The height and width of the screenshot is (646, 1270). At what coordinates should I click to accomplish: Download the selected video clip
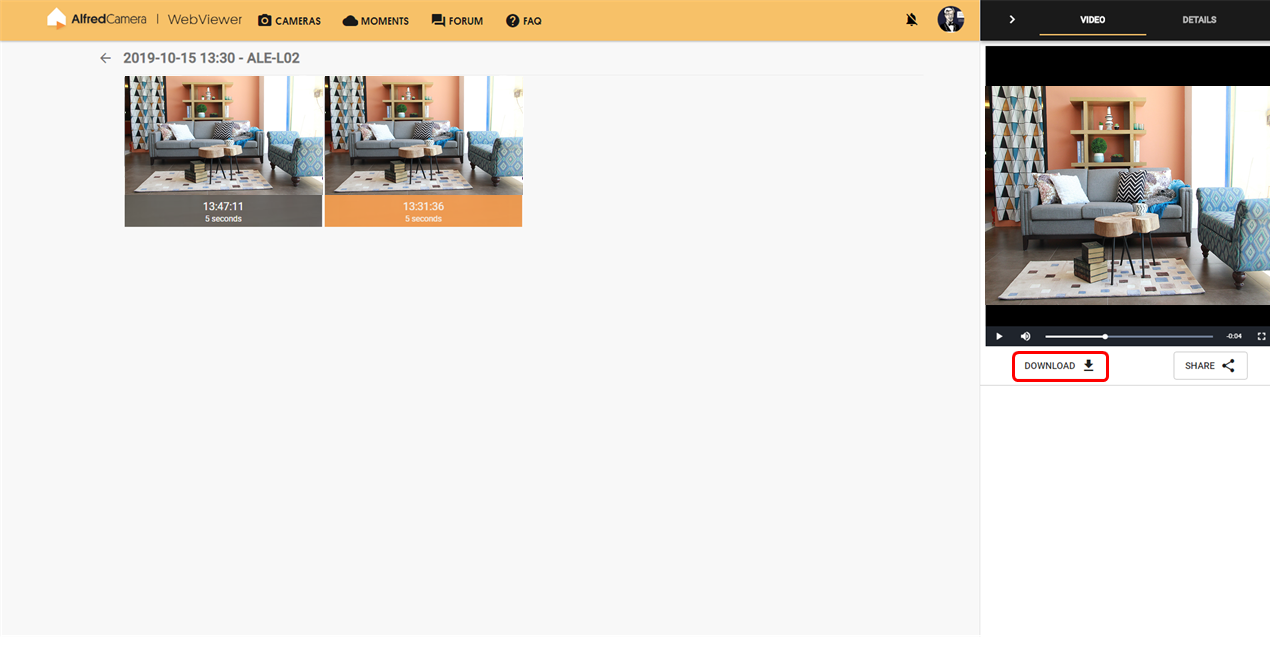1060,366
